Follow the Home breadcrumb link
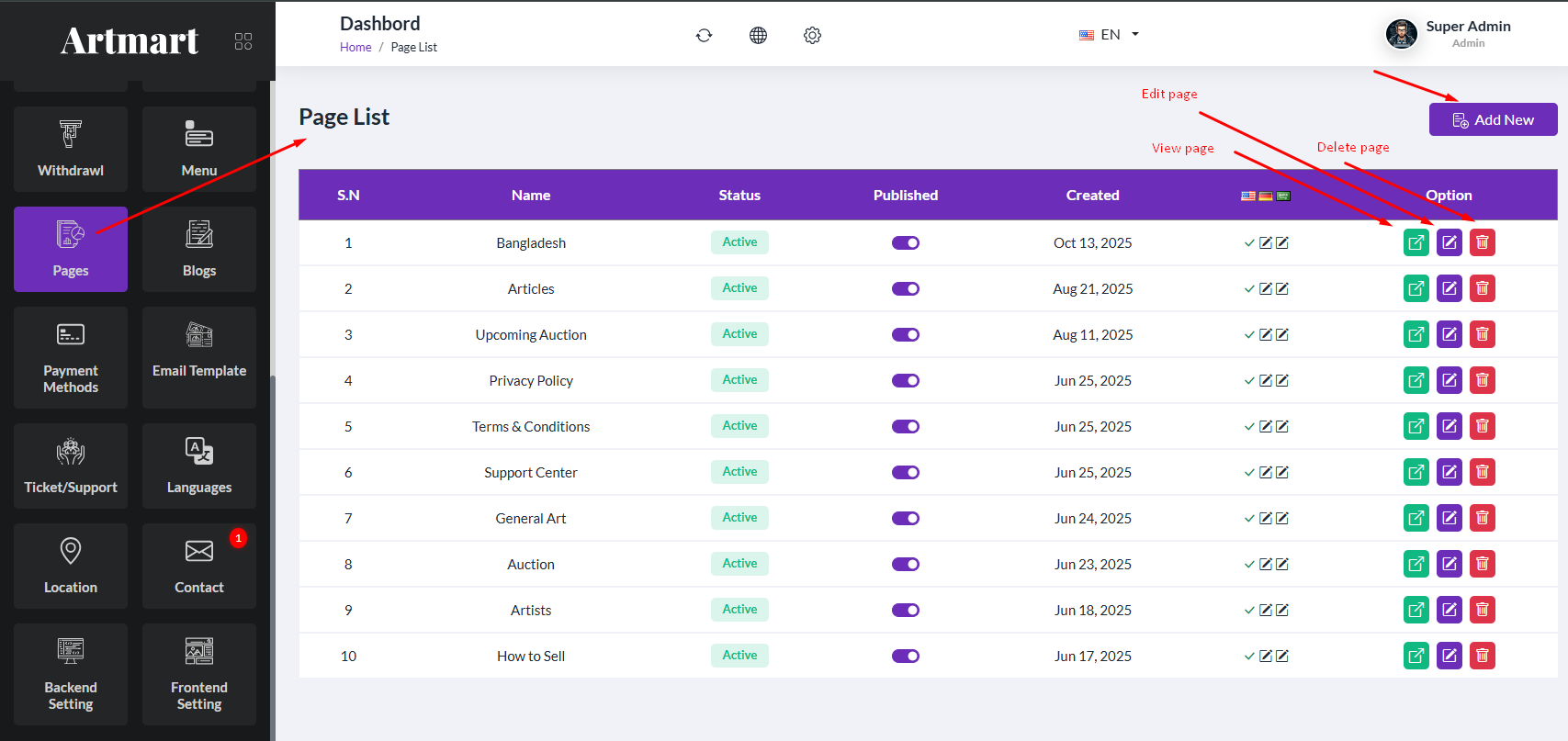1568x741 pixels. click(x=355, y=48)
